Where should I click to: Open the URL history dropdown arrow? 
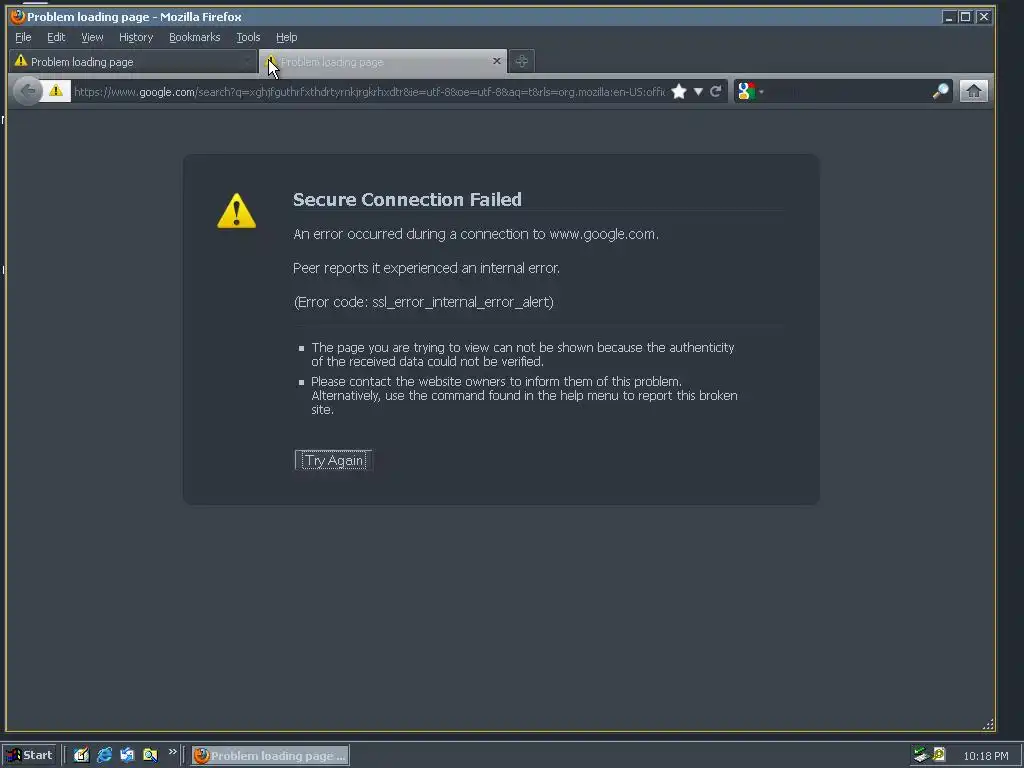coord(698,91)
